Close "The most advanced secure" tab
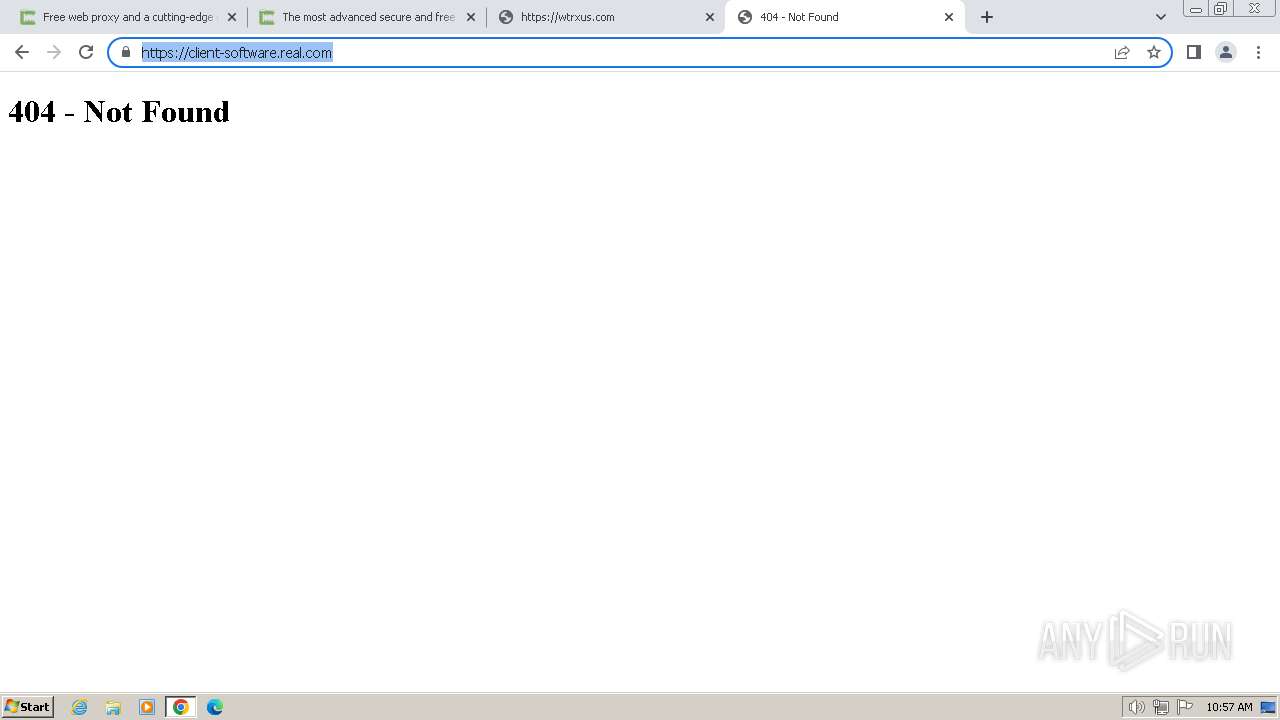The width and height of the screenshot is (1280, 720). coord(471,17)
